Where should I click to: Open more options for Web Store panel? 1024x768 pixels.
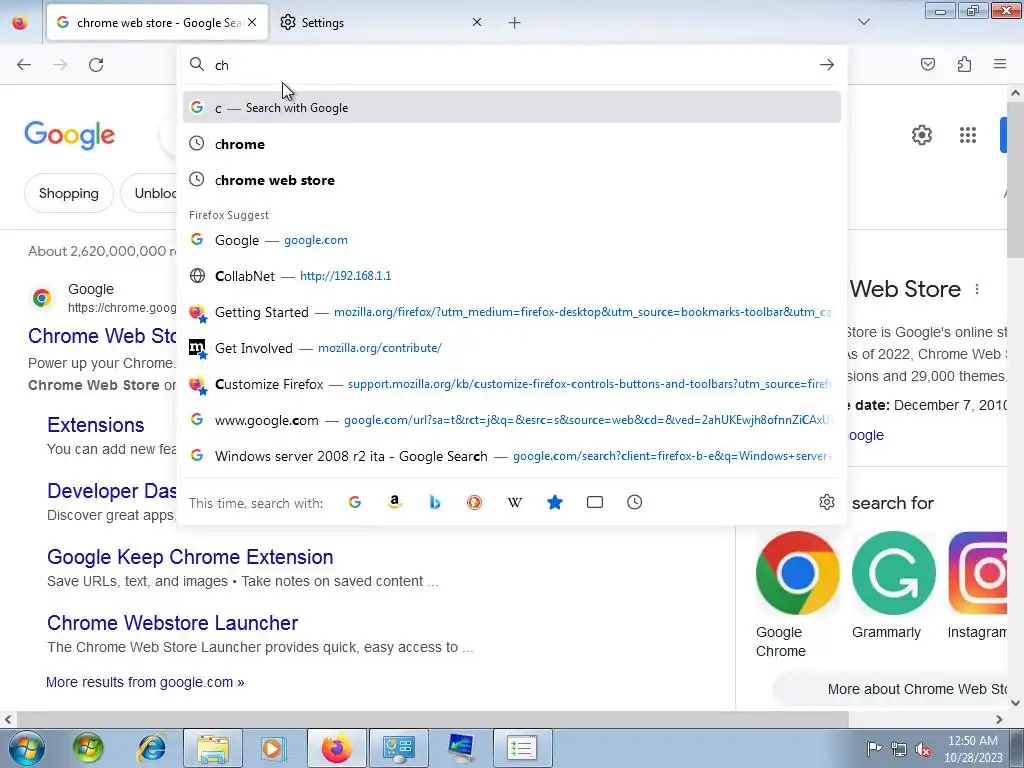tap(977, 289)
